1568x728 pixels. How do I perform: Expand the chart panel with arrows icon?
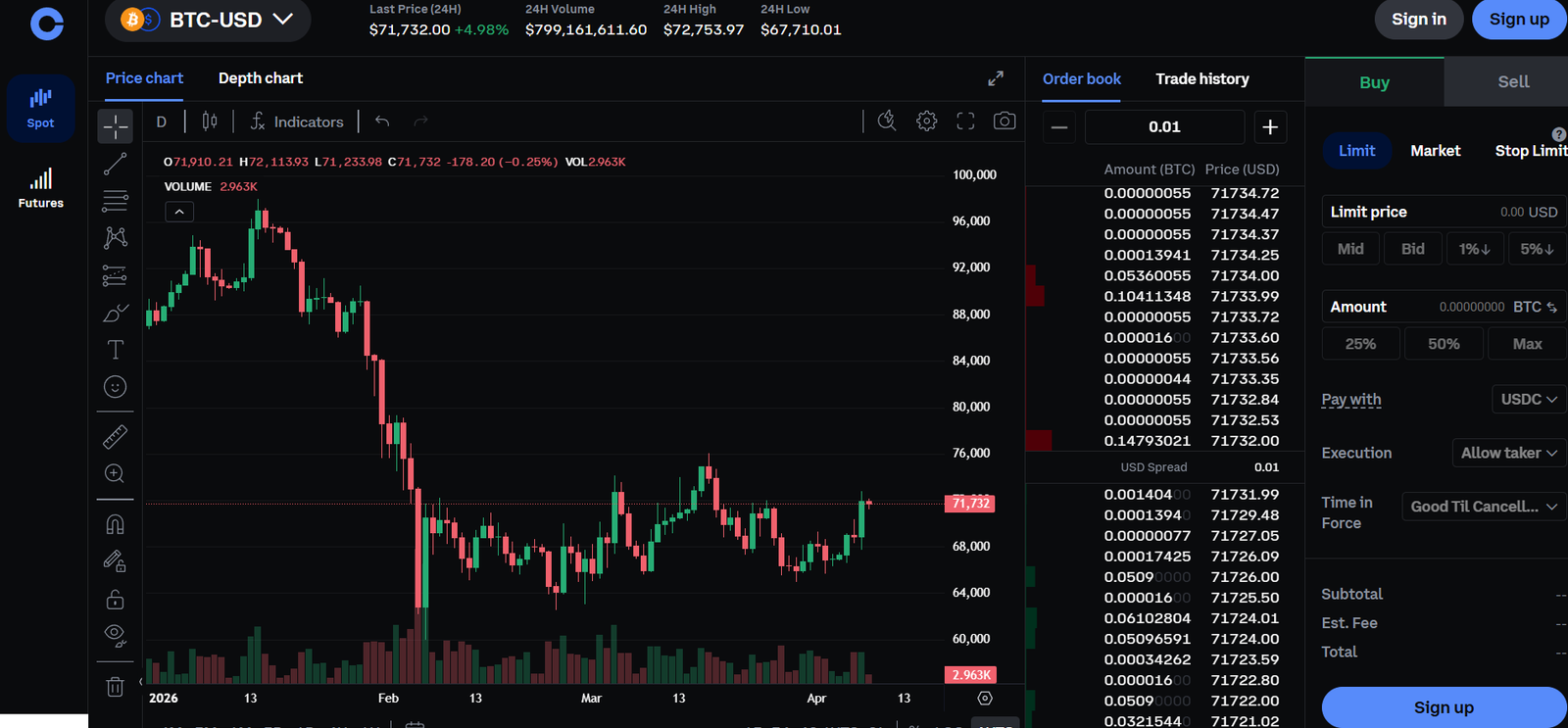pos(996,78)
